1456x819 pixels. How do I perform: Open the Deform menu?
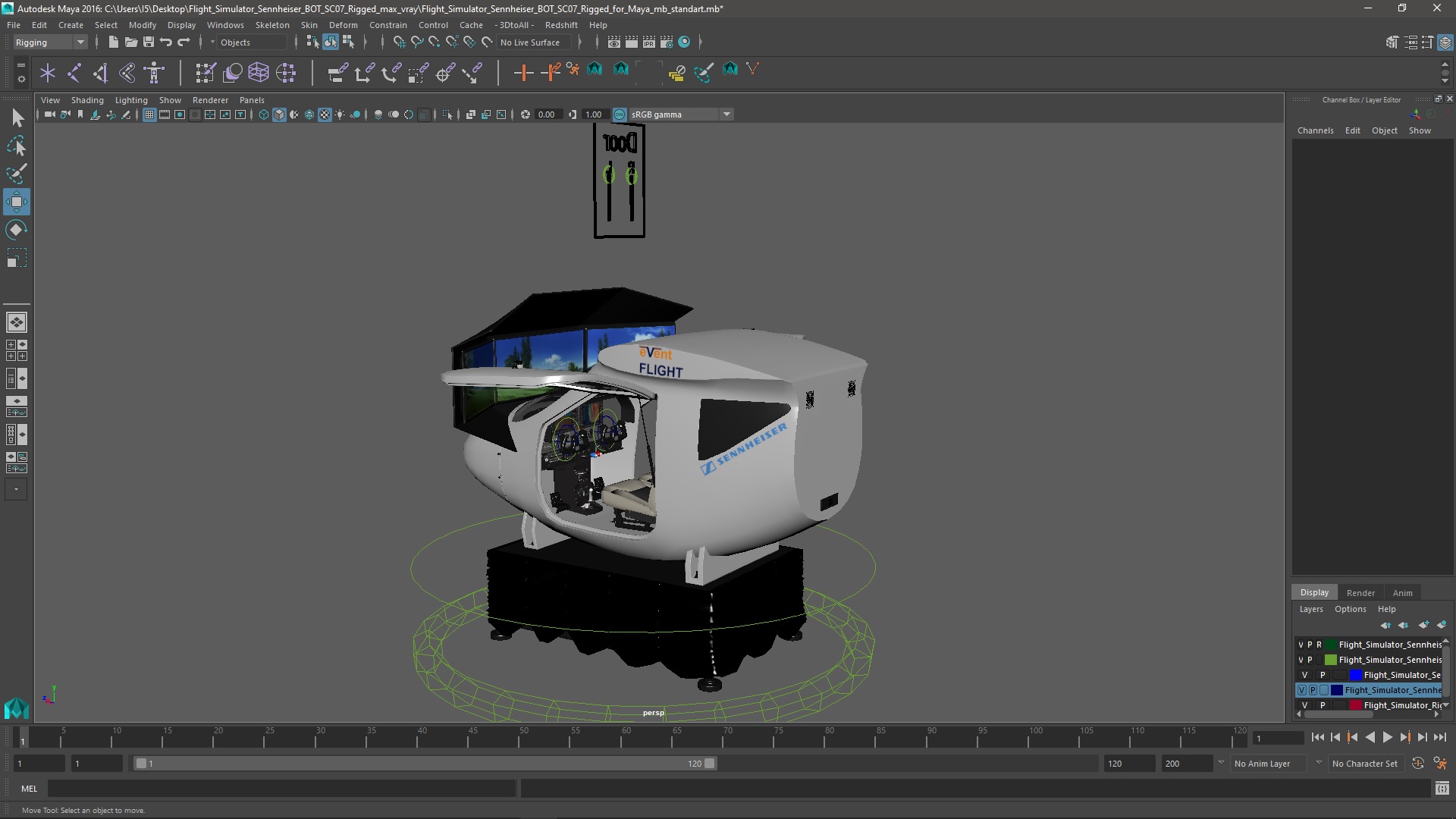point(343,25)
